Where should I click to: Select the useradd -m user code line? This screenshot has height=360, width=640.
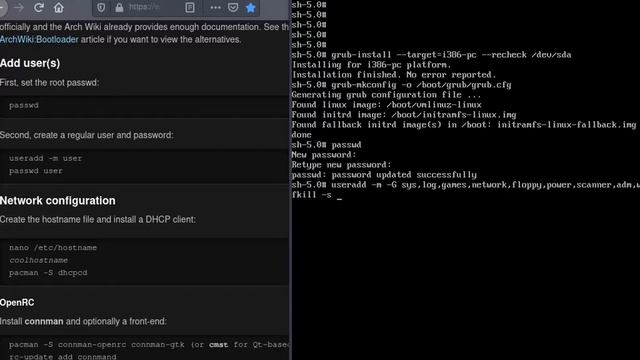coord(46,158)
